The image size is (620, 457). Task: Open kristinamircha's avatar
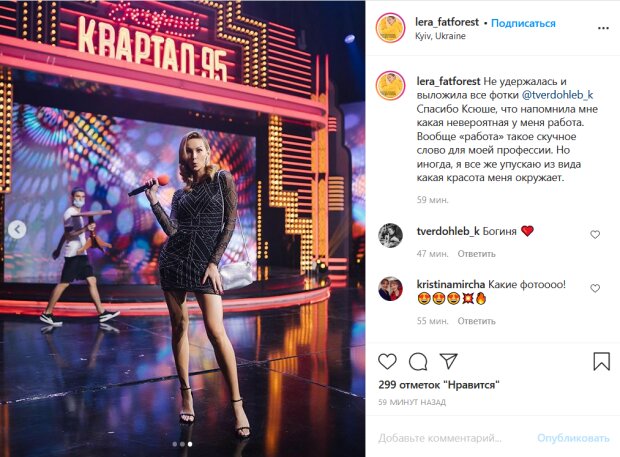pyautogui.click(x=390, y=289)
